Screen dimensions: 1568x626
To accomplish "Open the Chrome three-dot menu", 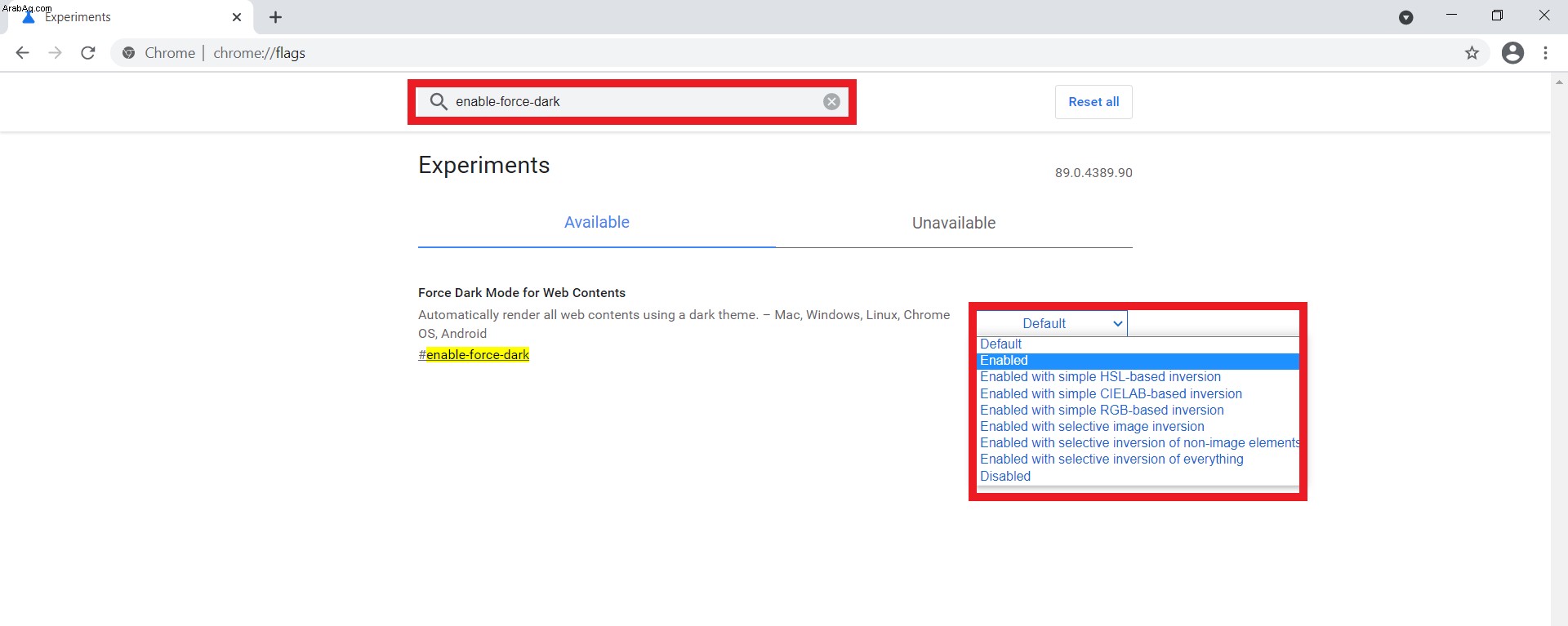I will 1545,53.
